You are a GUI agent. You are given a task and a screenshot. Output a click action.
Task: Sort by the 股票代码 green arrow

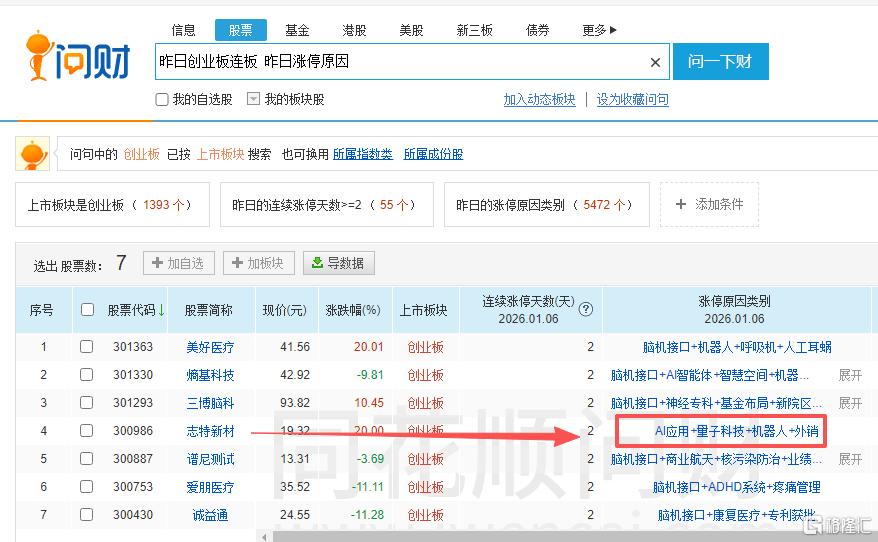point(161,310)
